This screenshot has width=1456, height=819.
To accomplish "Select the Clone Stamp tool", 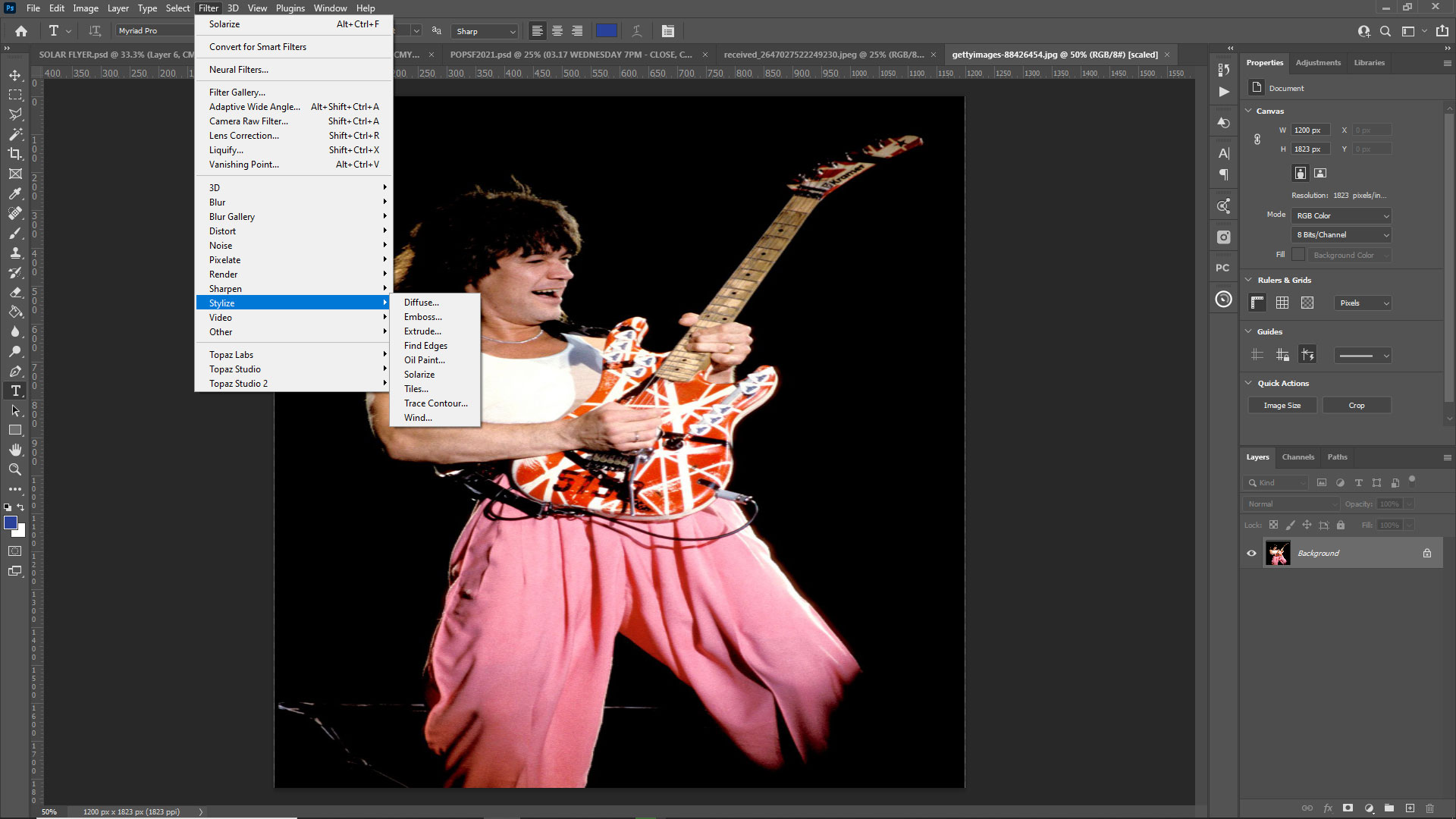I will coord(15,253).
